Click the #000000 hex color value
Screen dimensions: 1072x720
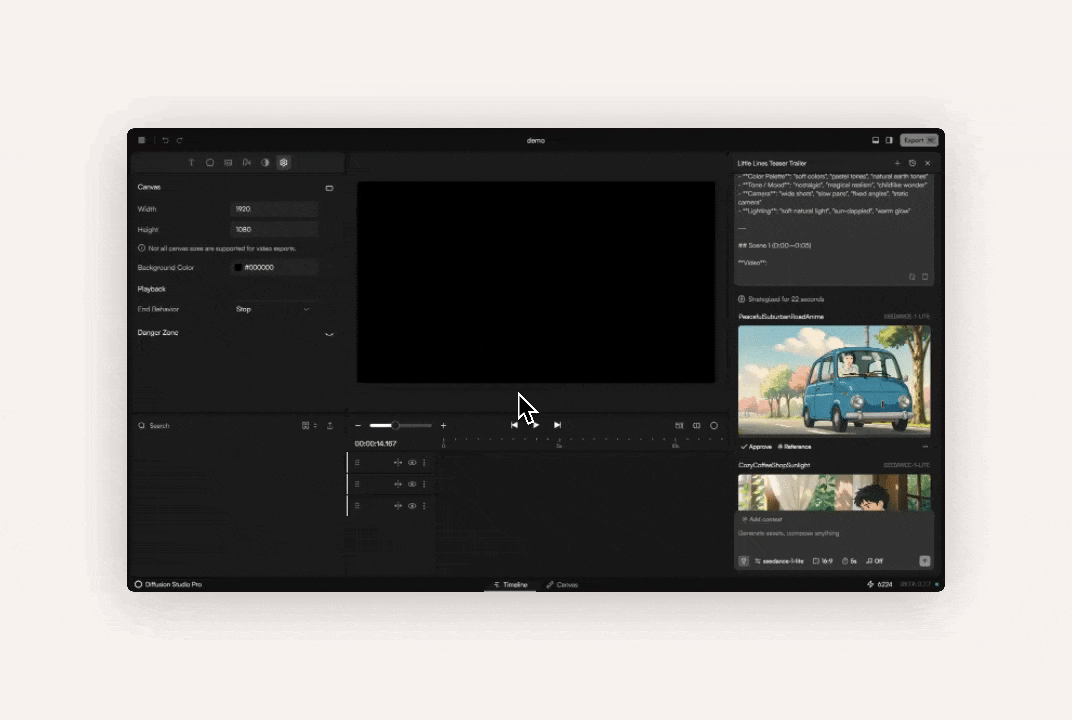(259, 267)
